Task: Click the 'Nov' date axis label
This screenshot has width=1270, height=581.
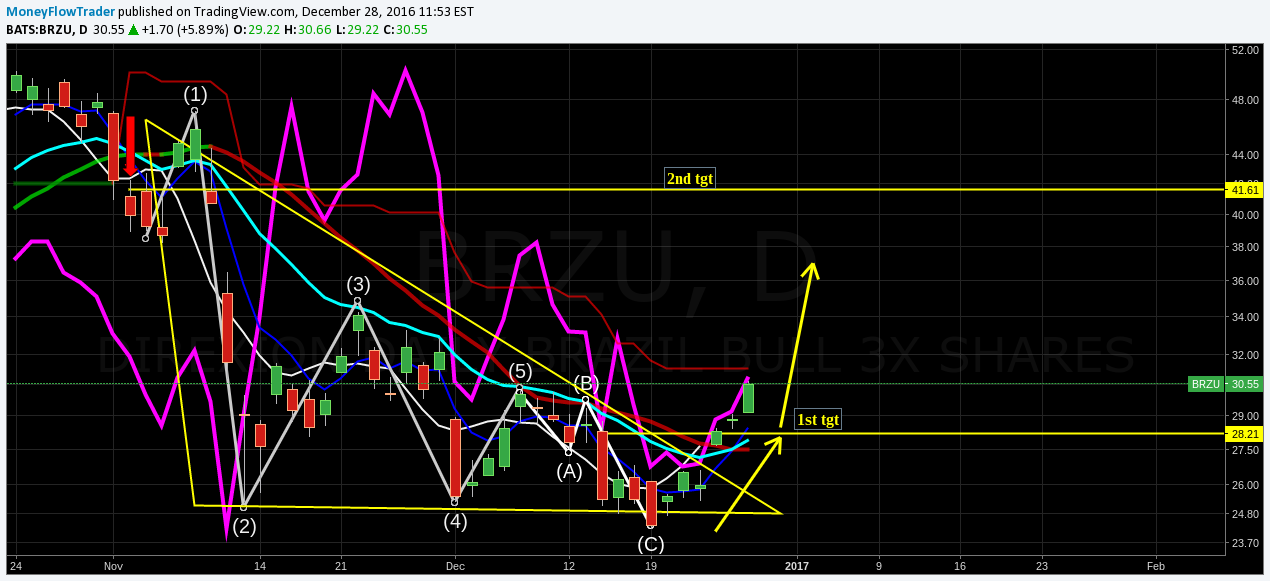Action: pos(114,565)
